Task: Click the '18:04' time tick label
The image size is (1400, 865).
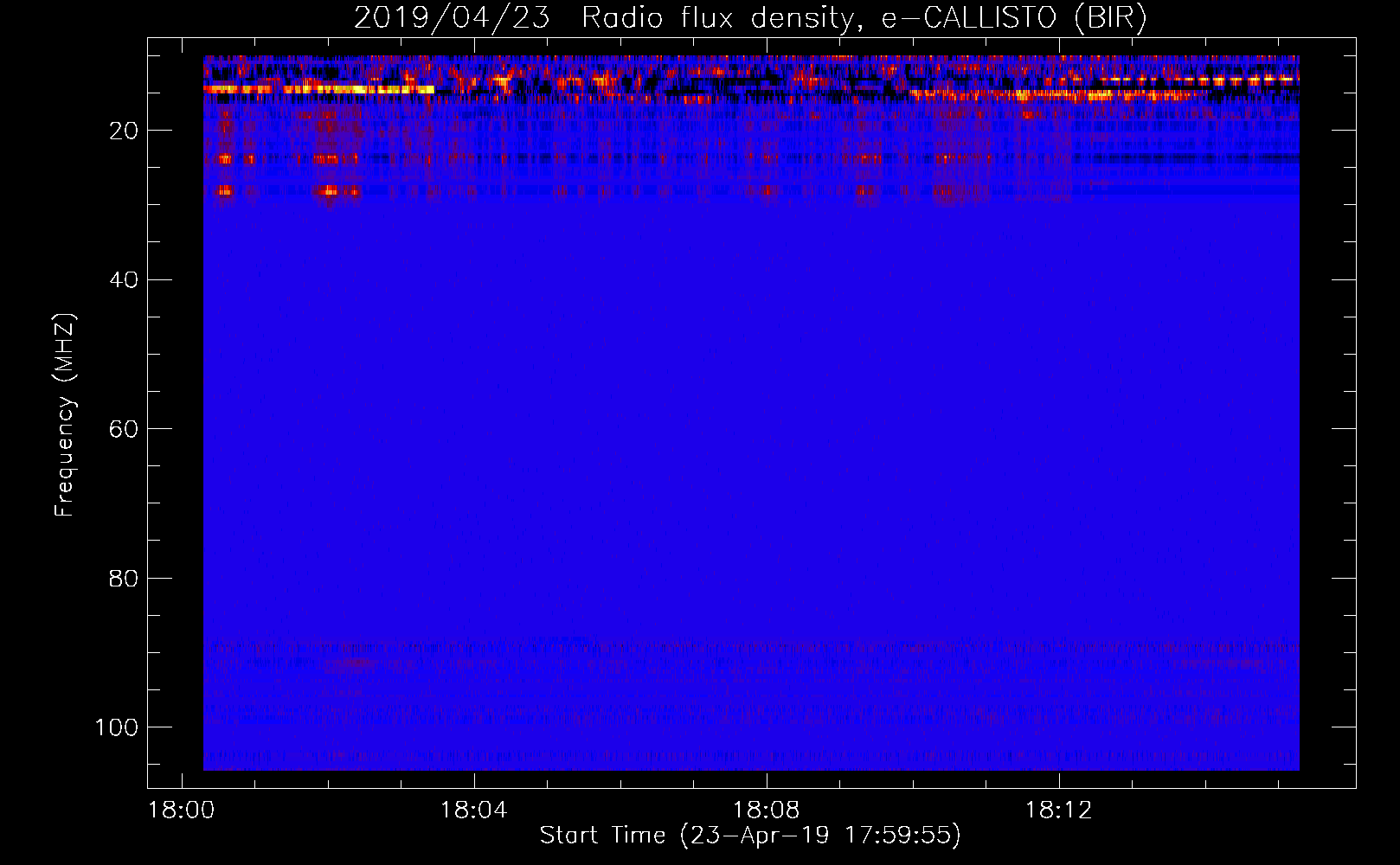Action: 473,811
